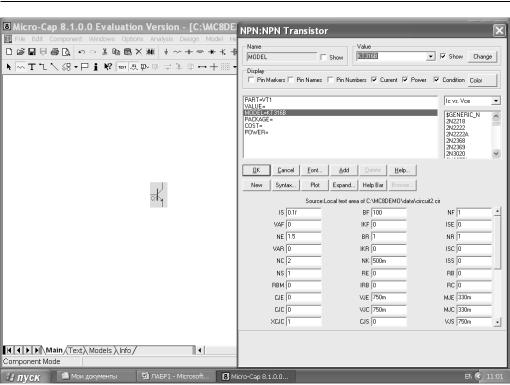Select the Resistor component icon
This screenshot has width=510, height=385.
point(177,52)
